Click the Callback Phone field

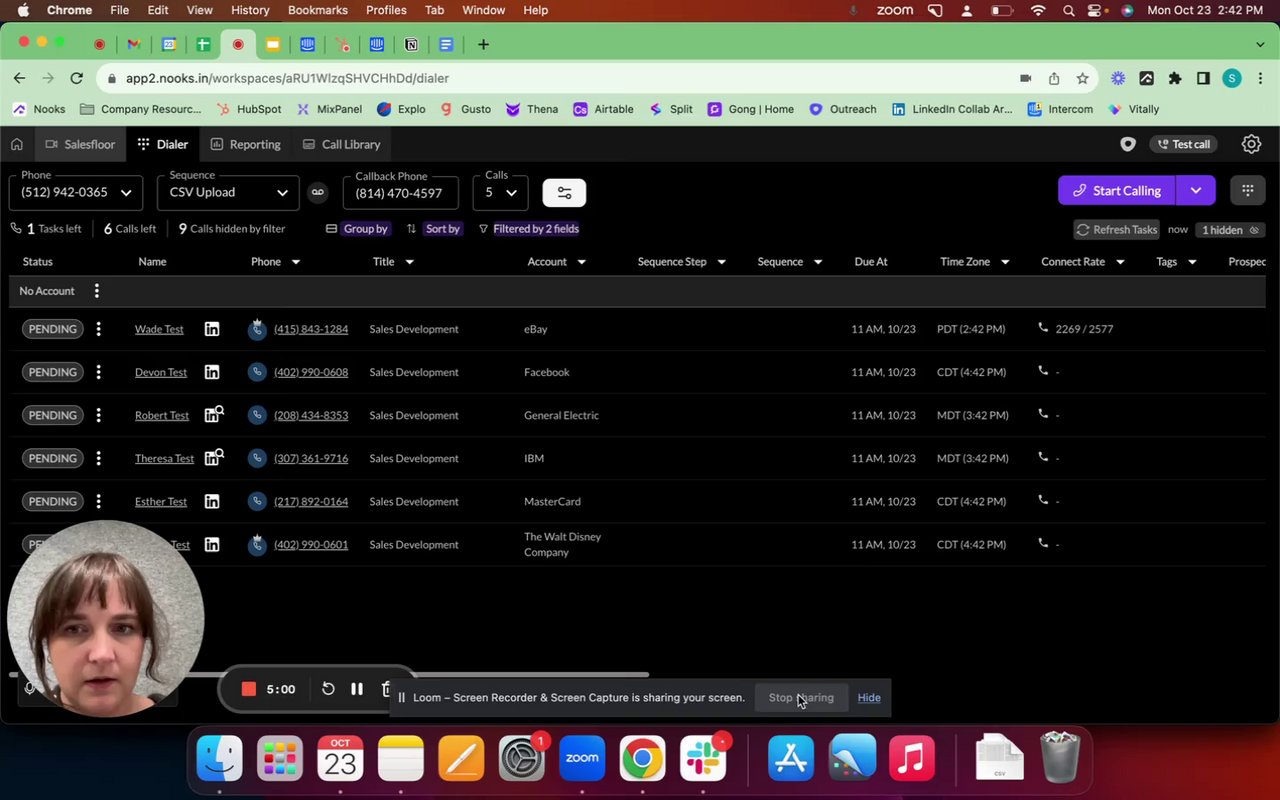click(x=400, y=192)
